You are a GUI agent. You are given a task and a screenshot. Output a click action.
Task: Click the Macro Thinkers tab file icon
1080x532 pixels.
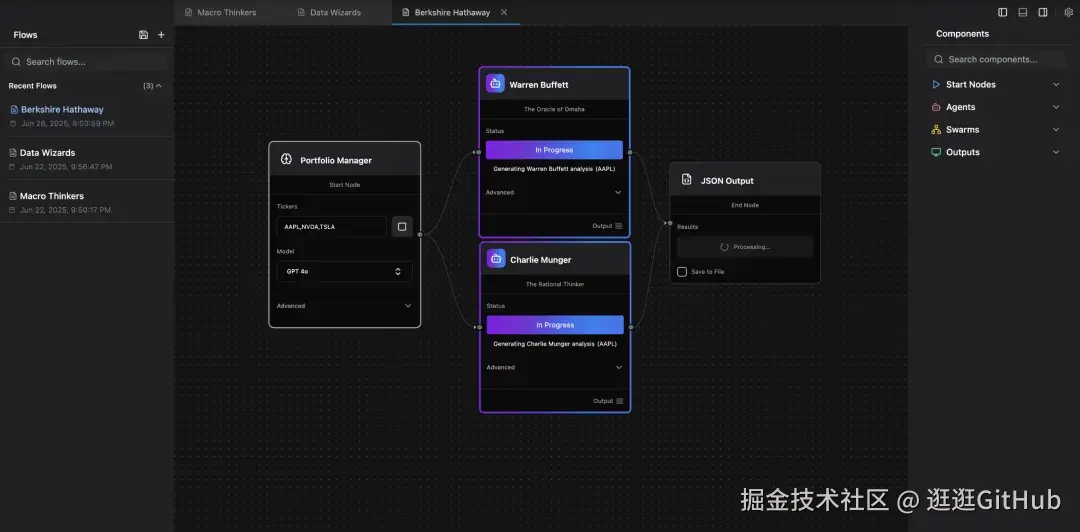click(189, 12)
